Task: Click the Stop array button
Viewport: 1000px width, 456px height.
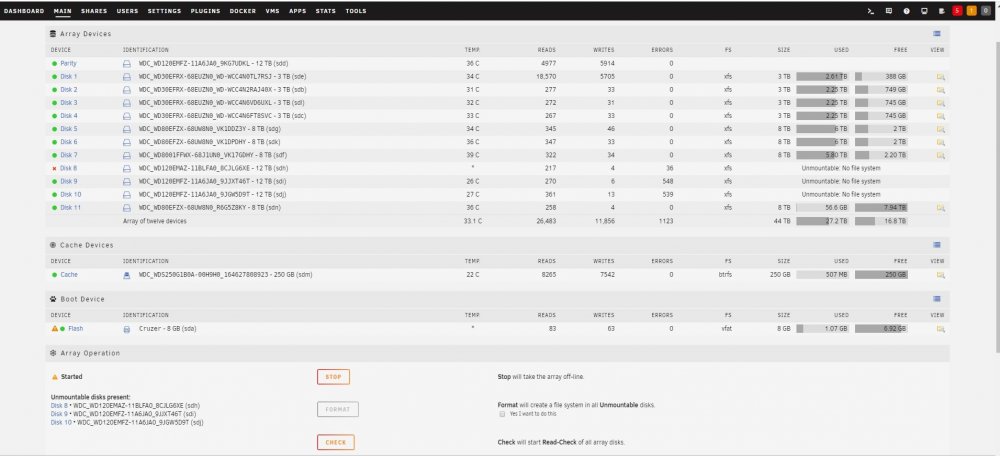Action: (333, 377)
